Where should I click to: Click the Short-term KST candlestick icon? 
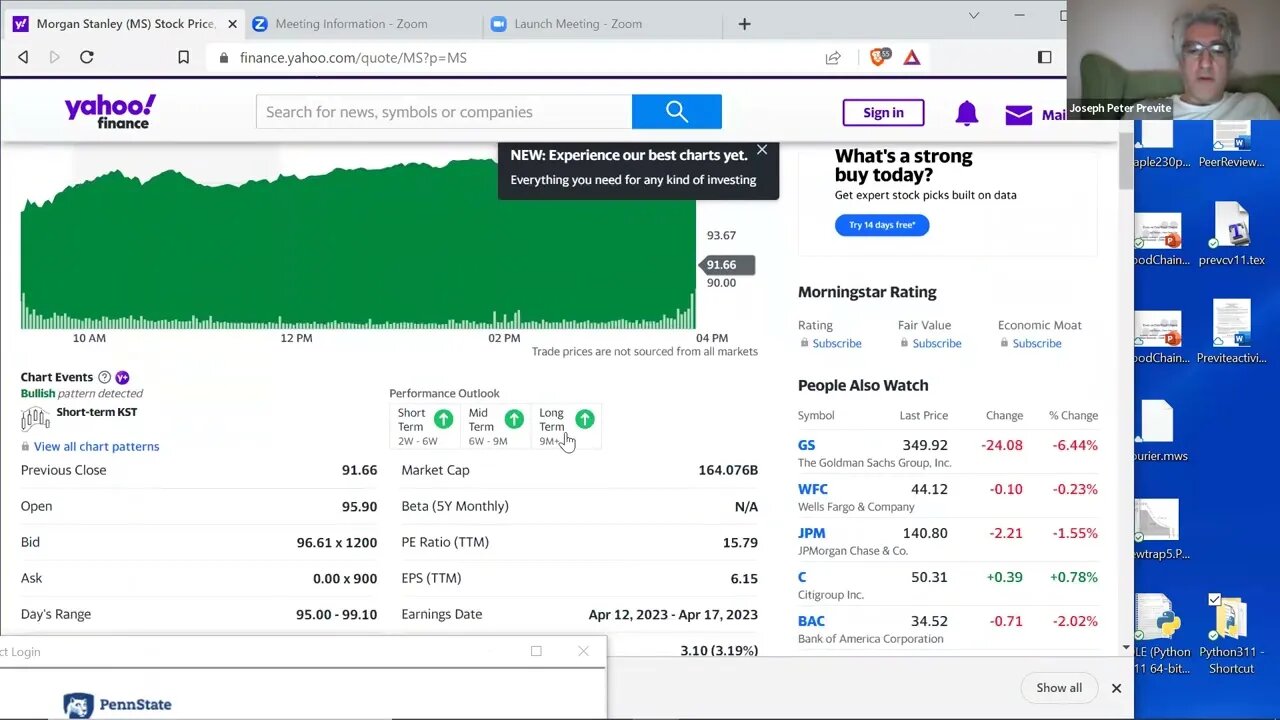point(35,418)
